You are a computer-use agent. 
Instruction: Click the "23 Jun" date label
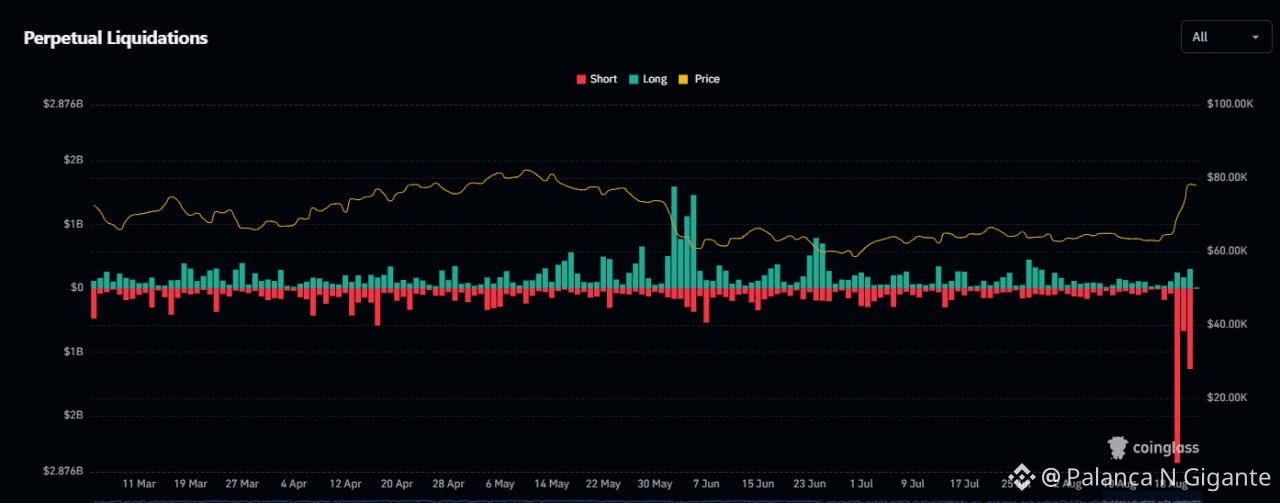pyautogui.click(x=810, y=483)
